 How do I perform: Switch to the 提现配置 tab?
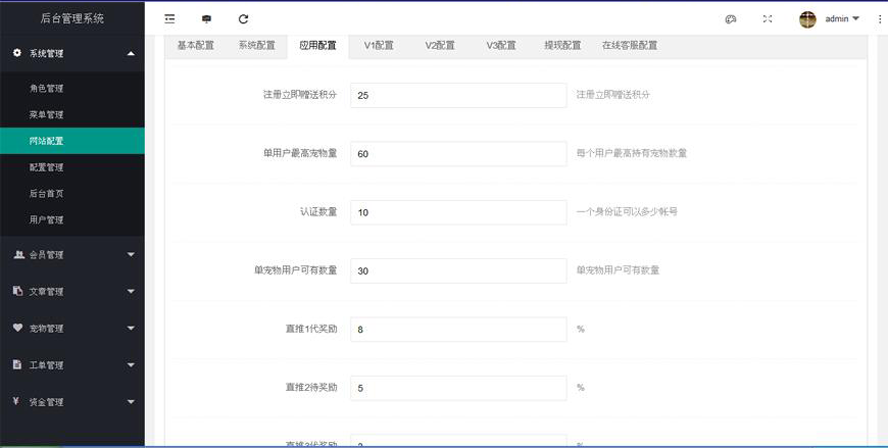[562, 45]
